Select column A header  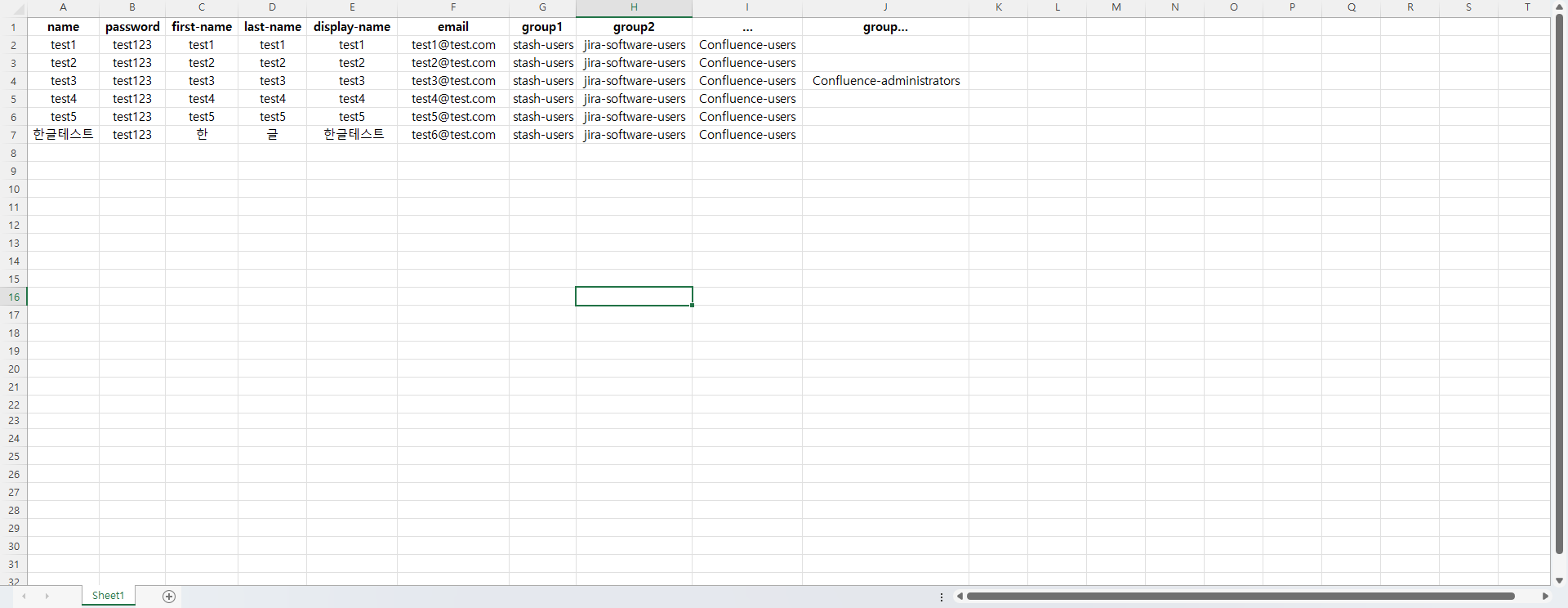tap(63, 7)
